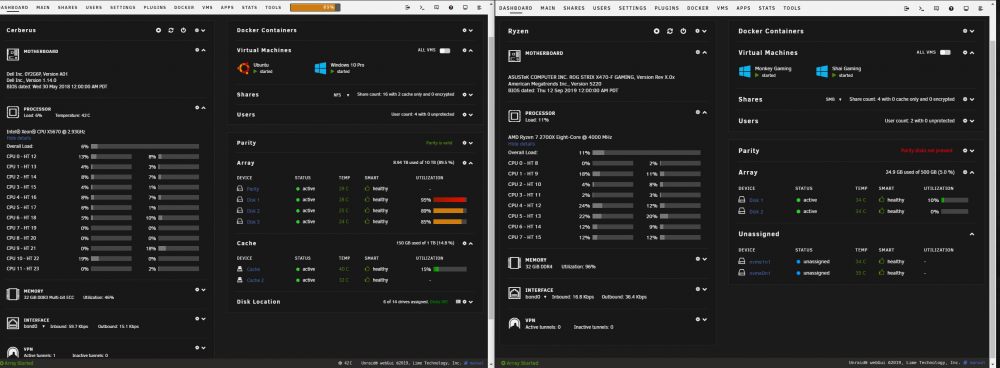Open DOCKER tab in Cerberus window
Image resolution: width=1000 pixels, height=368 pixels.
[185, 8]
